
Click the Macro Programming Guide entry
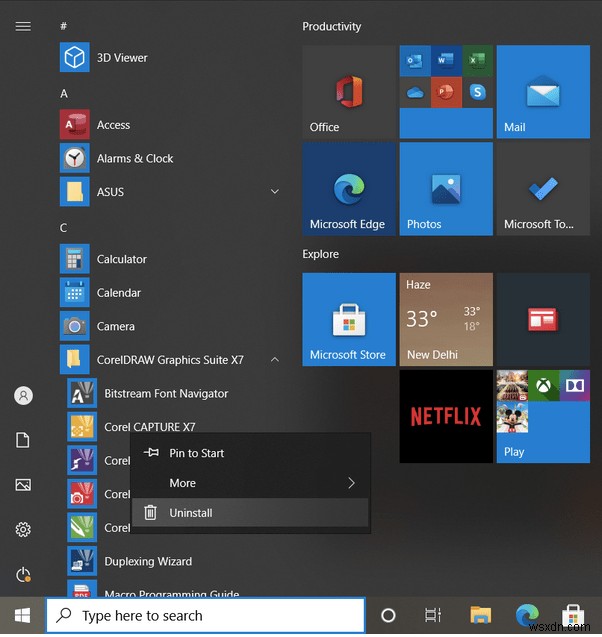(171, 594)
